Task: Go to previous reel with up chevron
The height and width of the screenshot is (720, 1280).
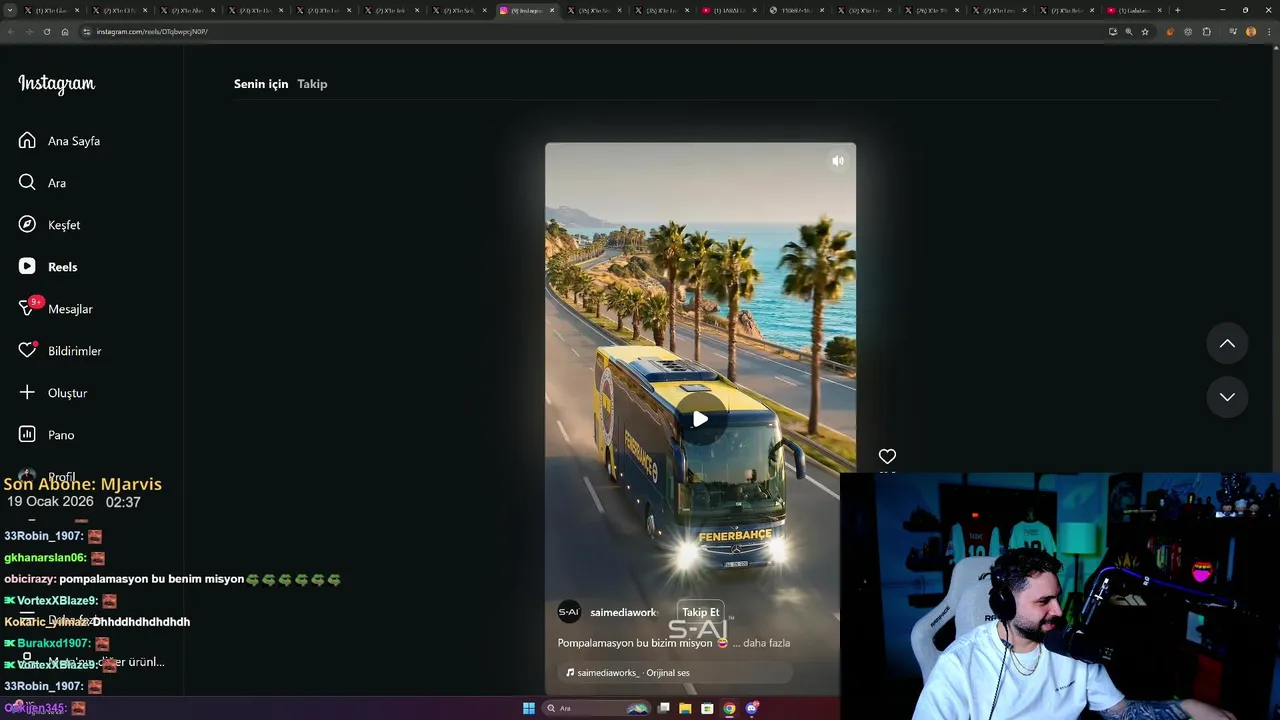Action: tap(1227, 344)
